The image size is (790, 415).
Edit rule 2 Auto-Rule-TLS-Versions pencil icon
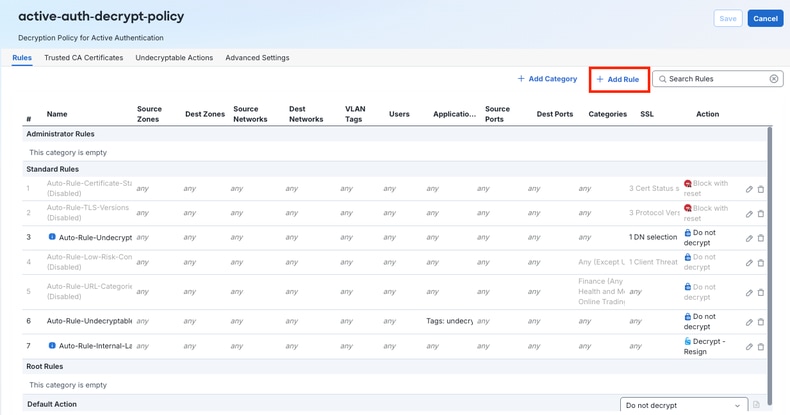point(749,214)
